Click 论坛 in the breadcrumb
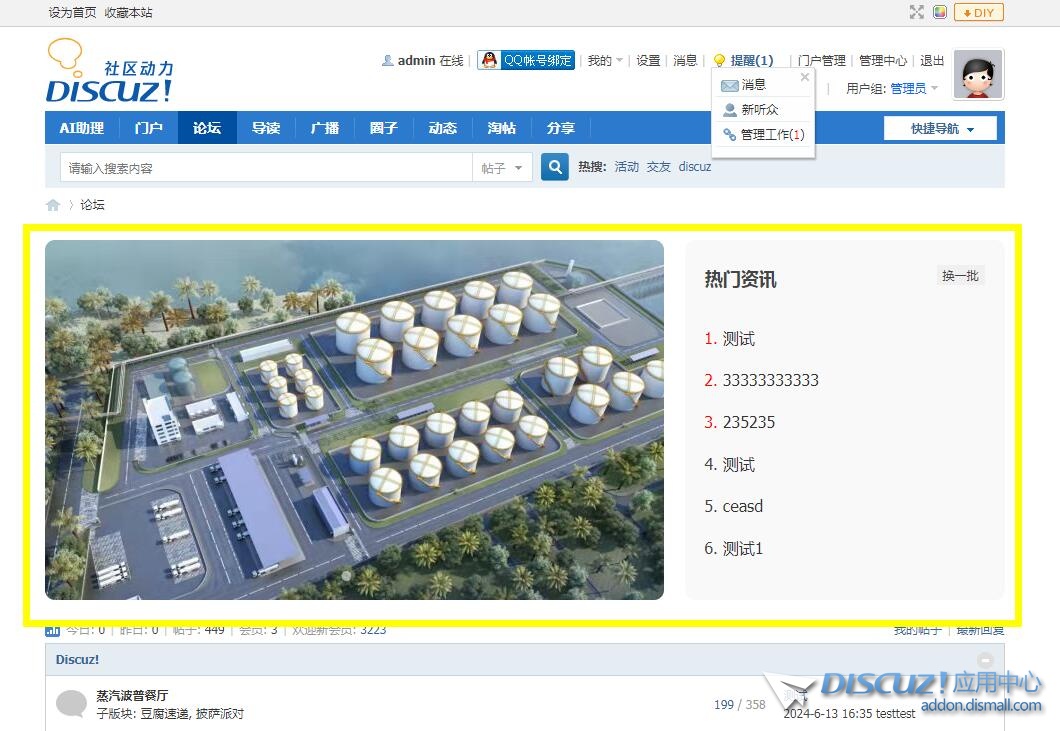Screen dimensions: 1060x731 93,205
